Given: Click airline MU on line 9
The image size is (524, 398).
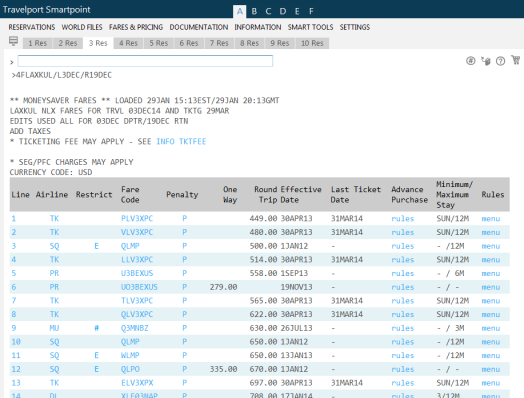Looking at the screenshot, I should pyautogui.click(x=54, y=328).
